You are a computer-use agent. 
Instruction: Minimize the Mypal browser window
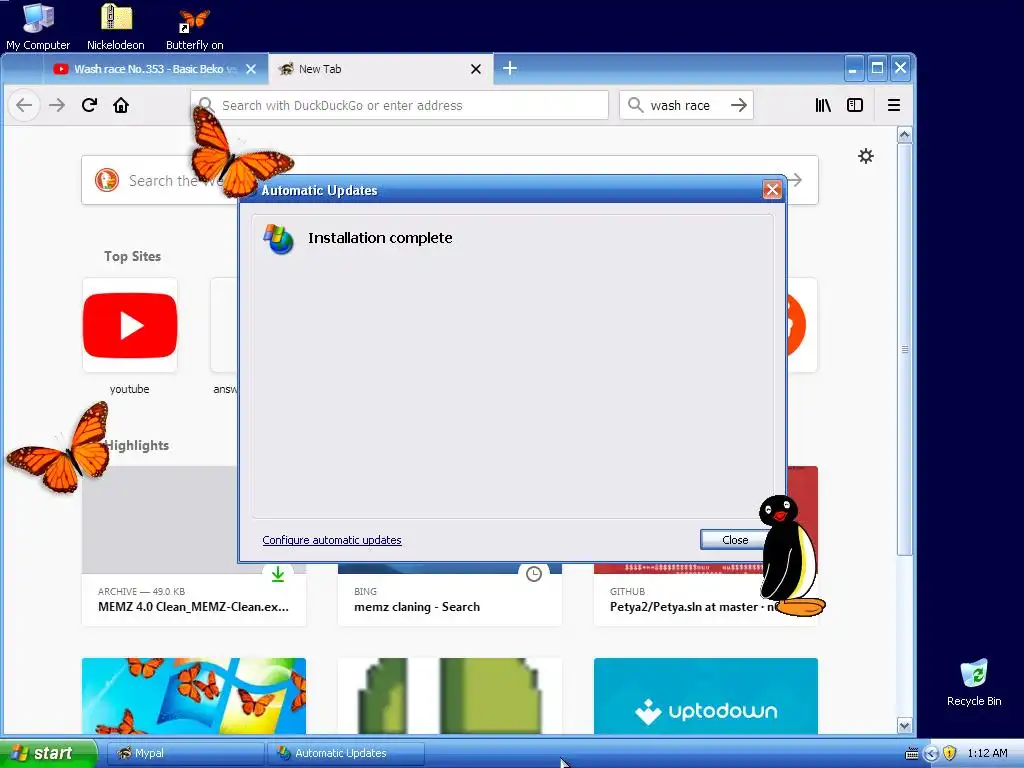click(853, 68)
